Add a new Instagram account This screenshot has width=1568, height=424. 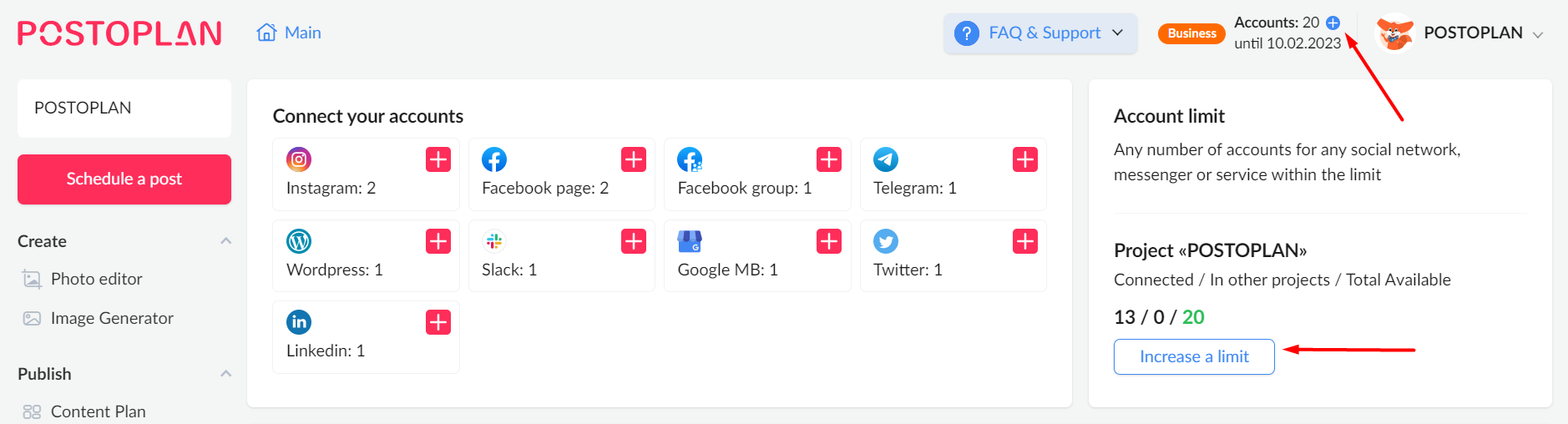(x=438, y=159)
